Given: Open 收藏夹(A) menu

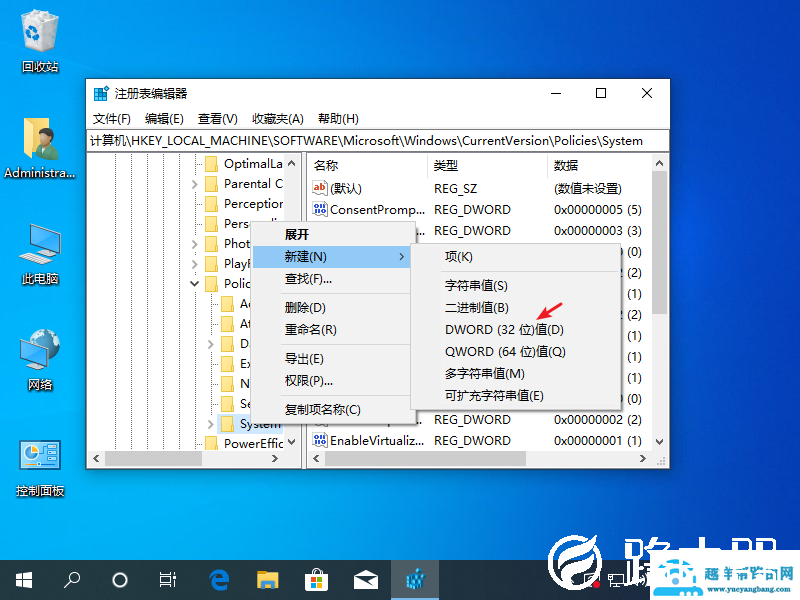Looking at the screenshot, I should click(278, 119).
